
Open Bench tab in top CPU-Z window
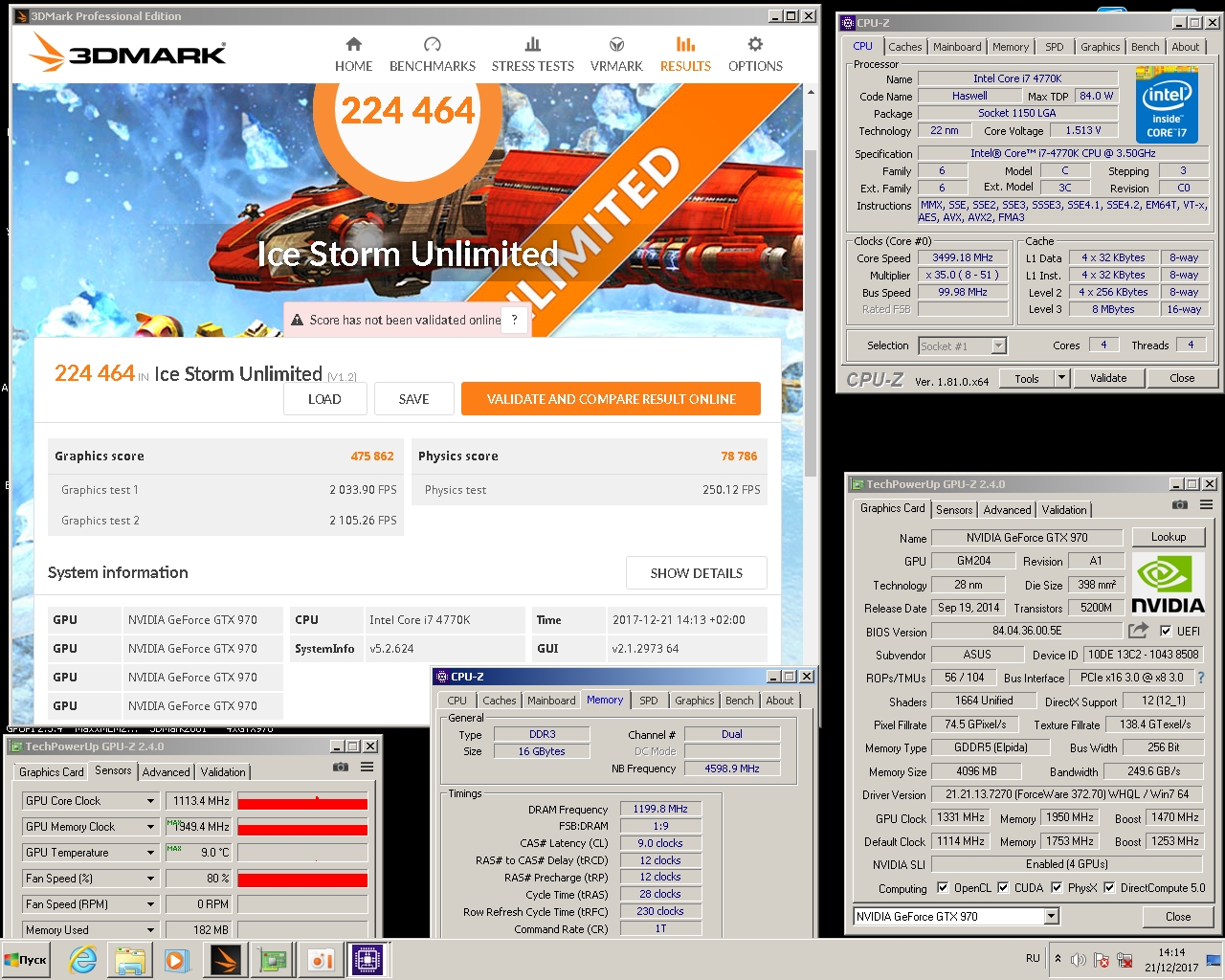(x=1145, y=47)
